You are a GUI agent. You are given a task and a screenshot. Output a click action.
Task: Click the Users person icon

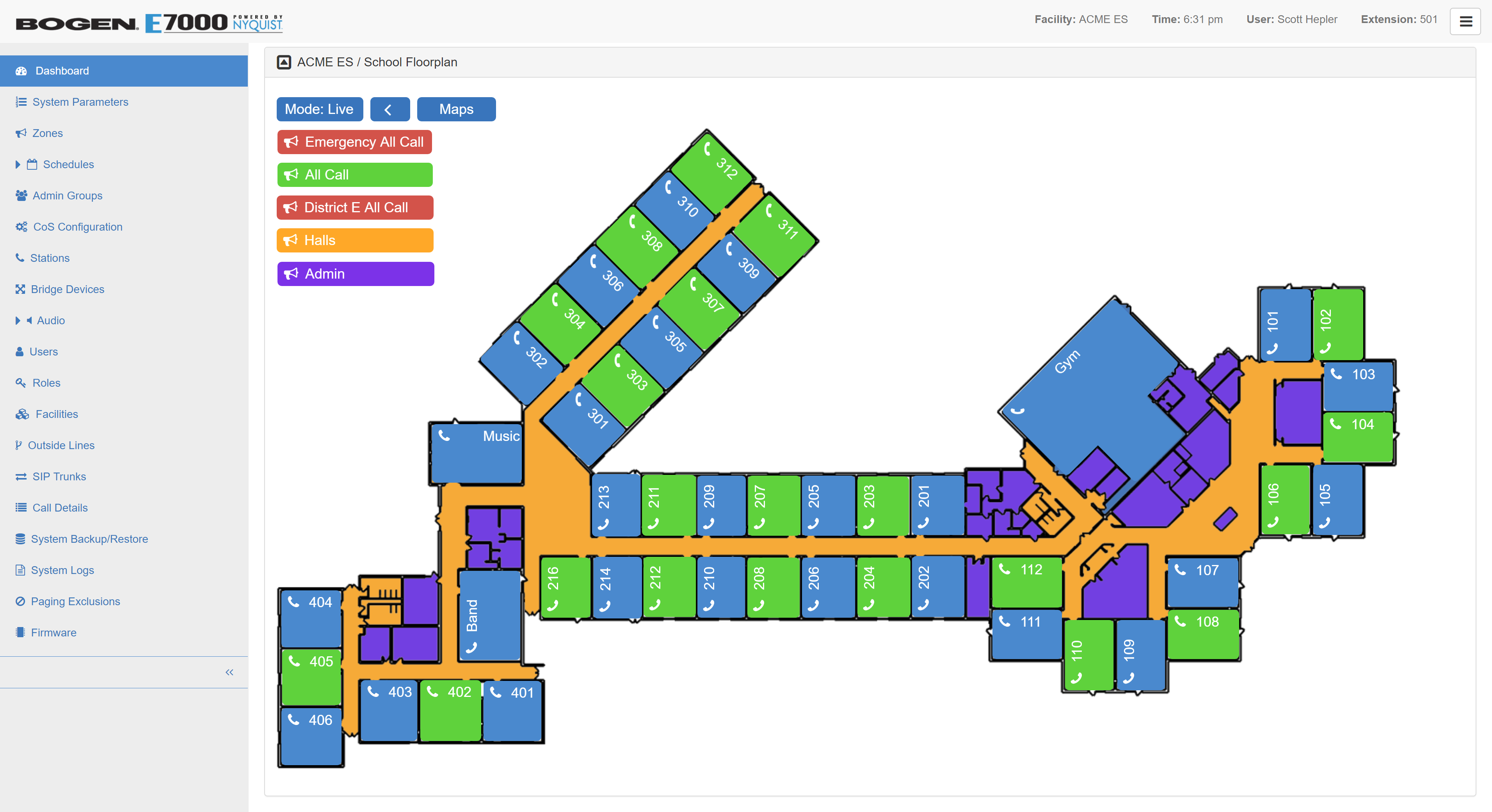tap(20, 352)
